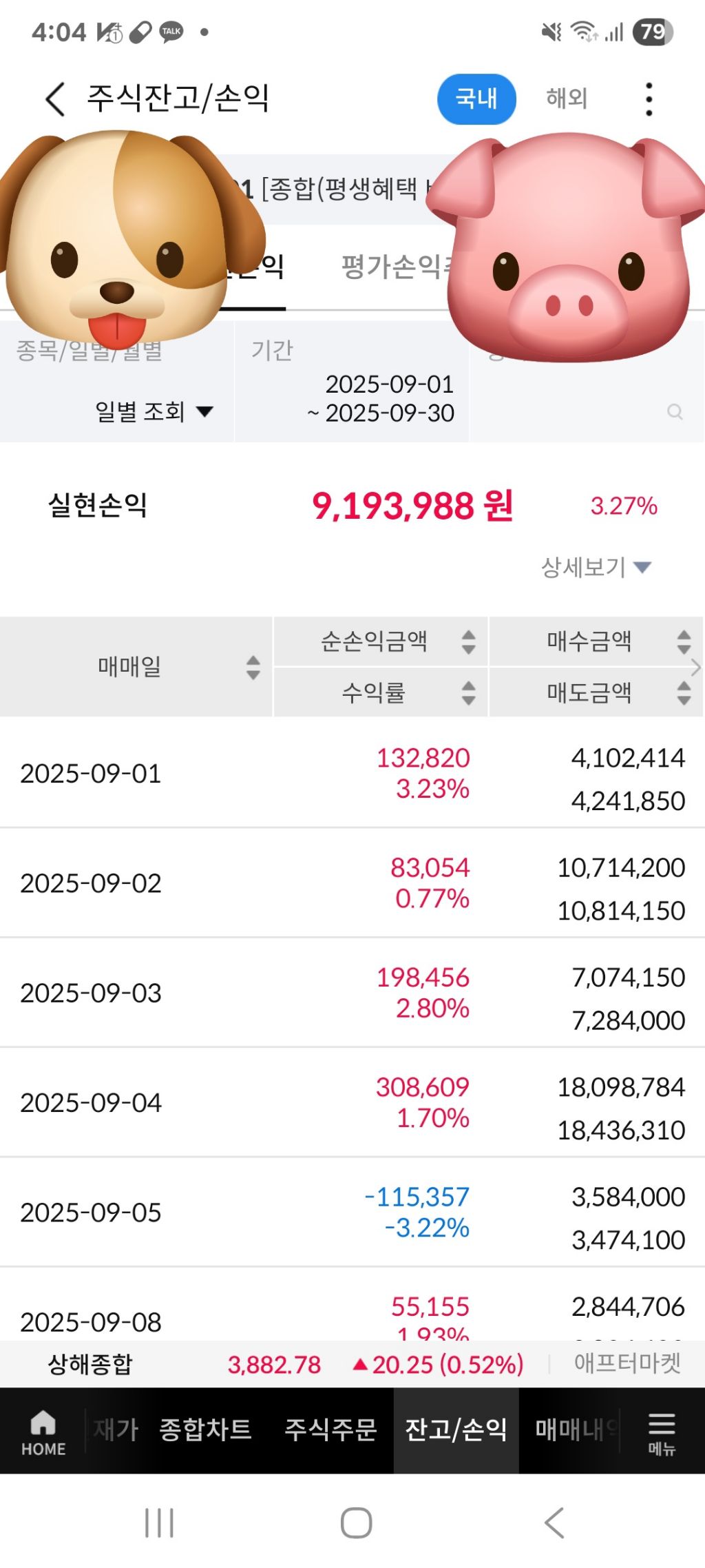The width and height of the screenshot is (705, 1568).
Task: Open 주식주문 in bottom navigation
Action: pos(330,1430)
